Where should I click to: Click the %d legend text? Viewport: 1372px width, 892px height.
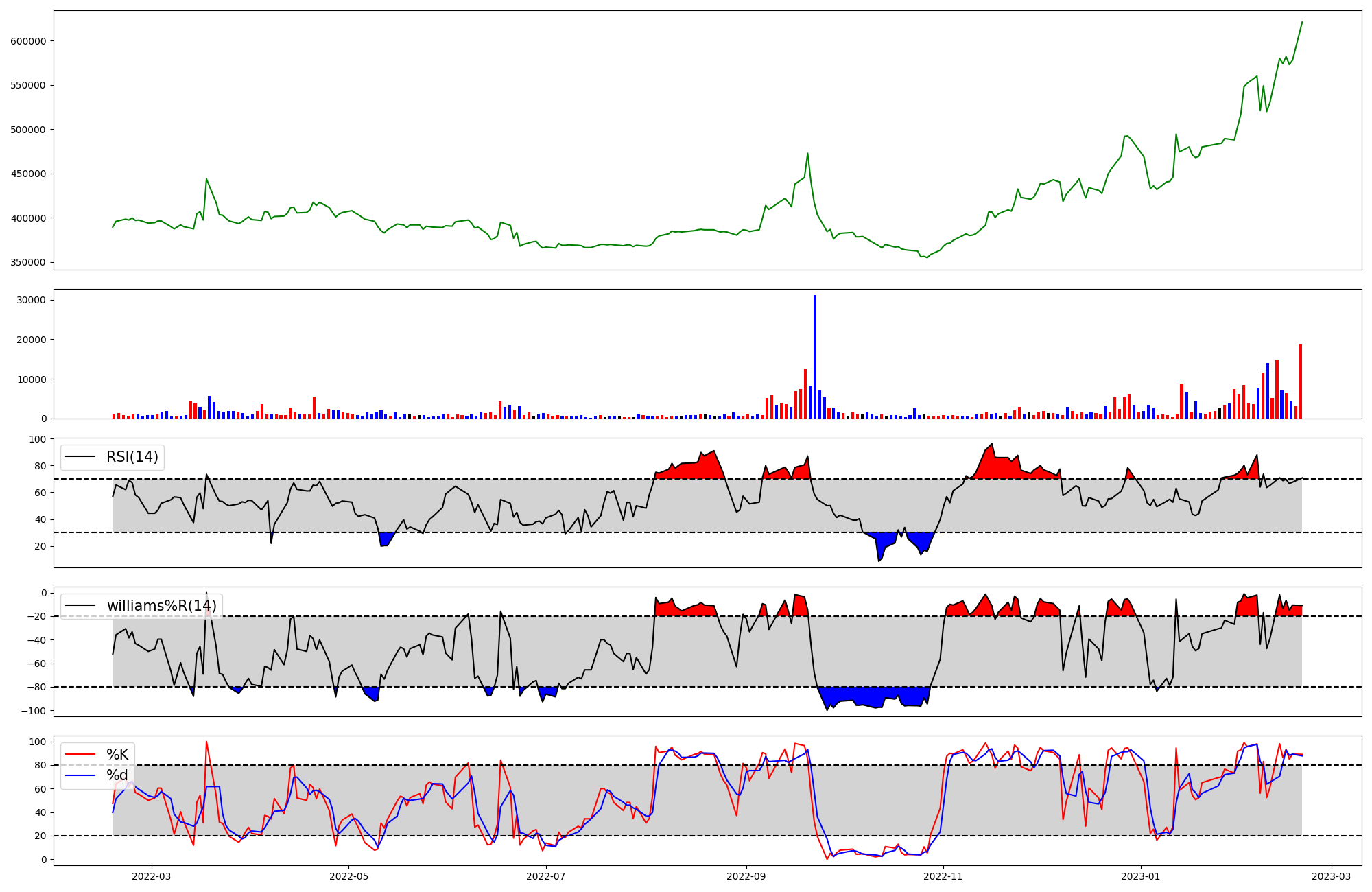[x=117, y=775]
